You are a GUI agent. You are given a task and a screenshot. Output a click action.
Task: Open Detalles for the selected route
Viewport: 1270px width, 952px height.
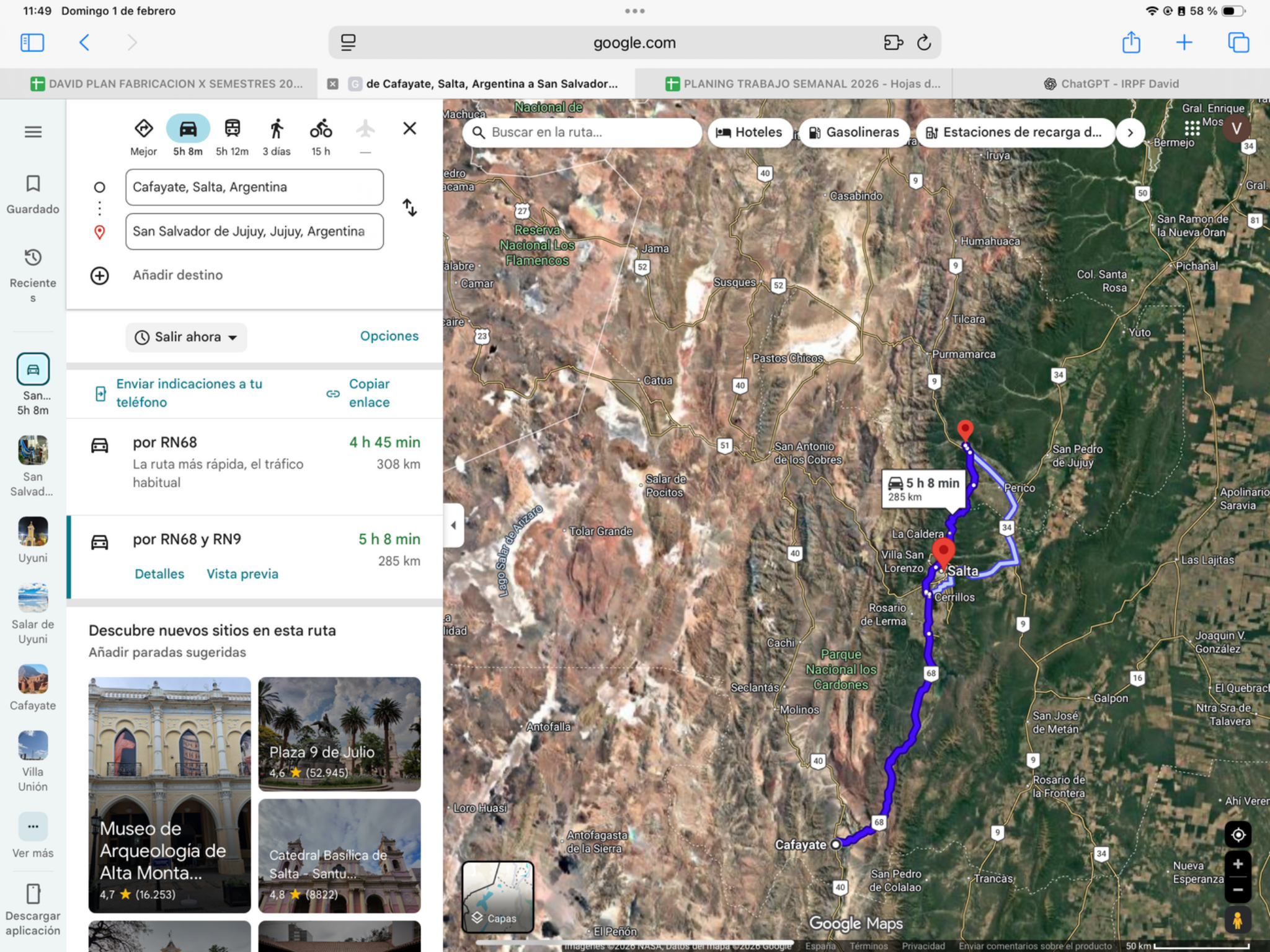[x=159, y=574]
